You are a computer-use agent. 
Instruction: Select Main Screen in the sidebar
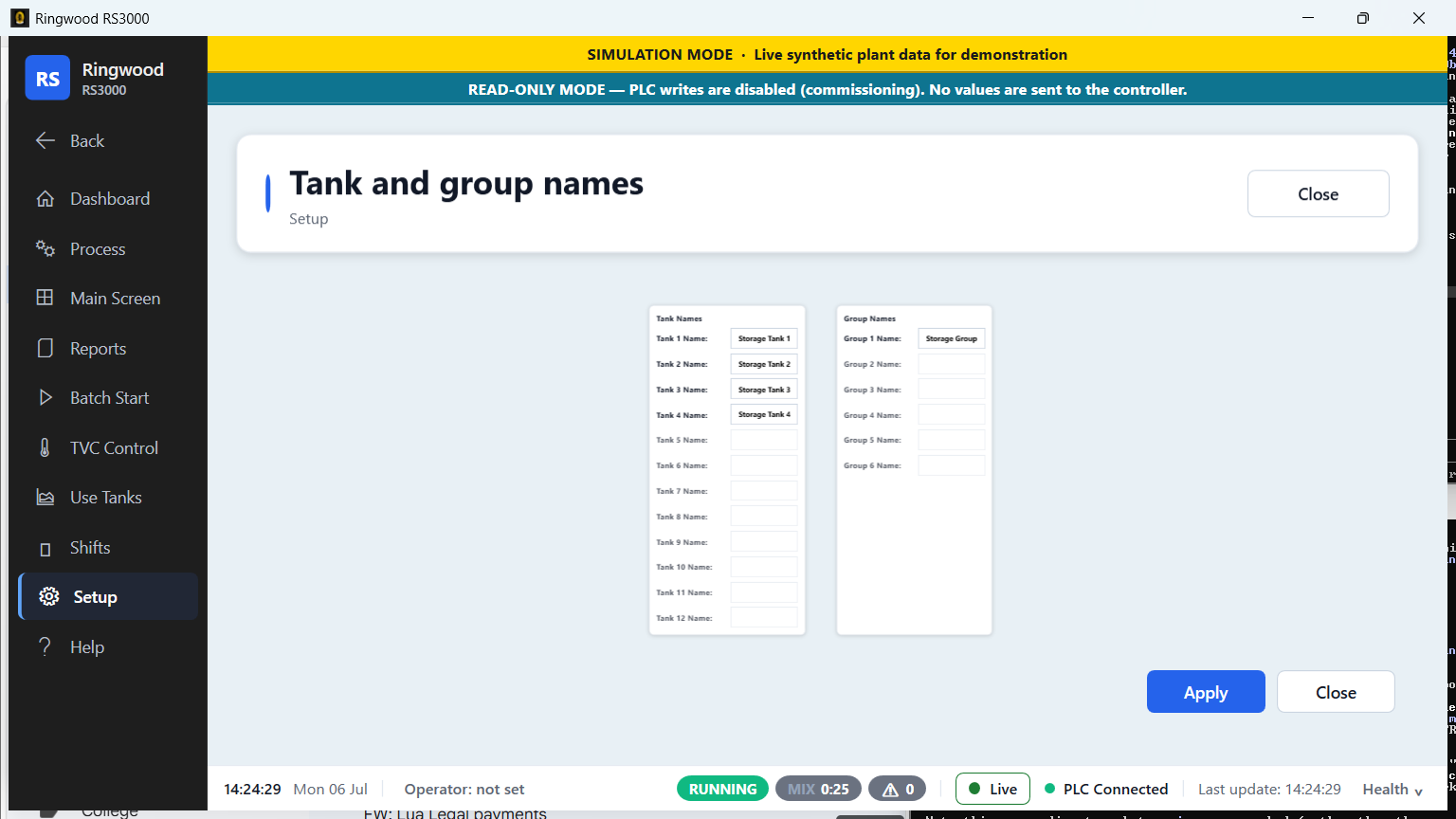[108, 298]
